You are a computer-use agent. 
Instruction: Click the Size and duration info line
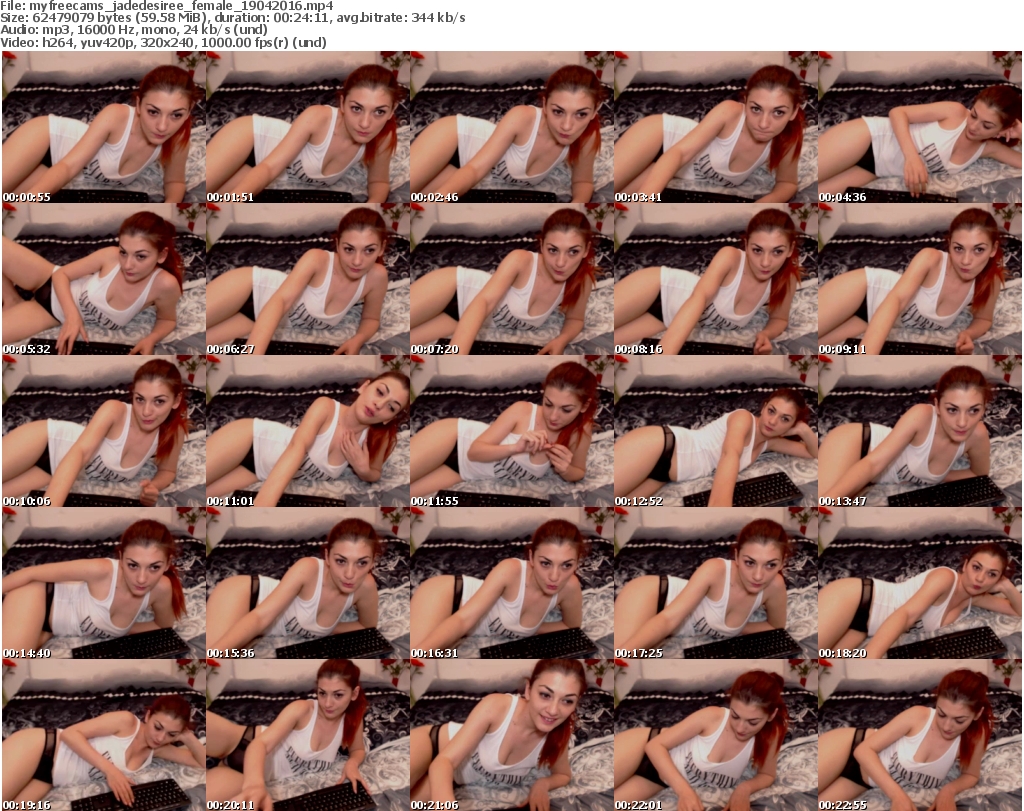coord(233,18)
